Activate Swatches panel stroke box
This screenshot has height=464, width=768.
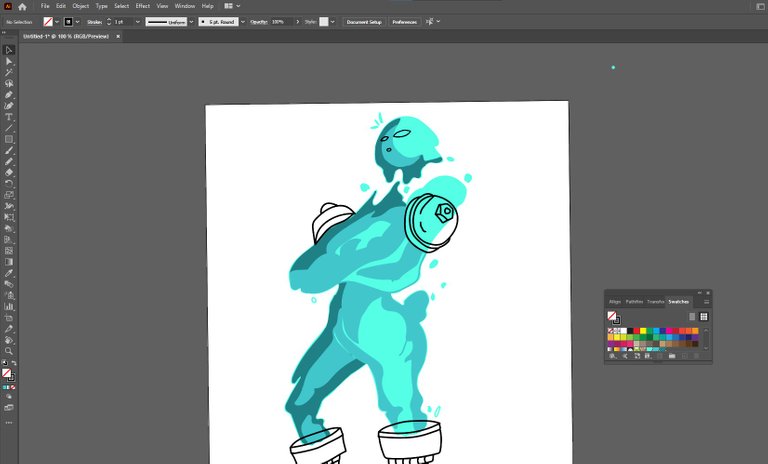click(617, 321)
